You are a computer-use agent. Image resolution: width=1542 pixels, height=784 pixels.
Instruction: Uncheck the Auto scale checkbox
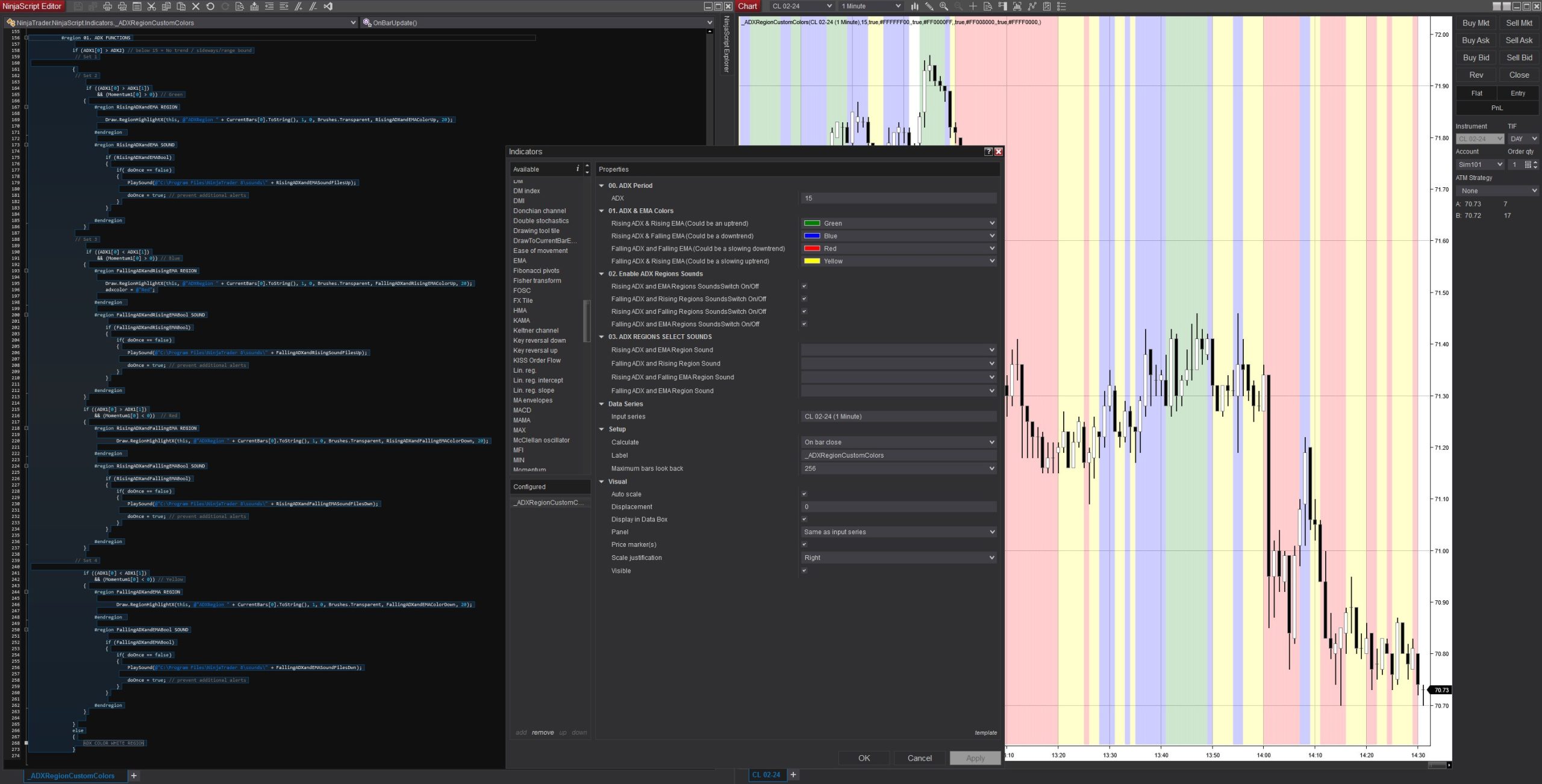tap(804, 494)
